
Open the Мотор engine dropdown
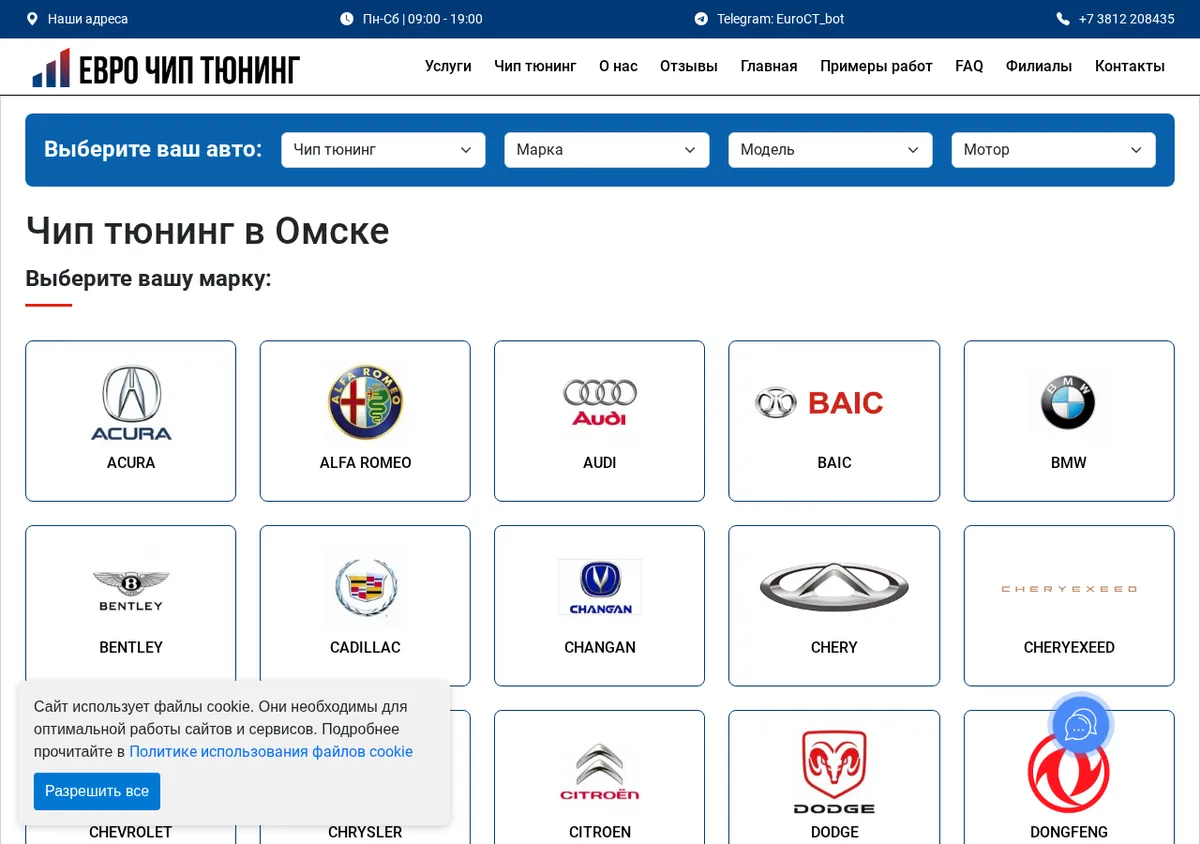coord(1053,150)
